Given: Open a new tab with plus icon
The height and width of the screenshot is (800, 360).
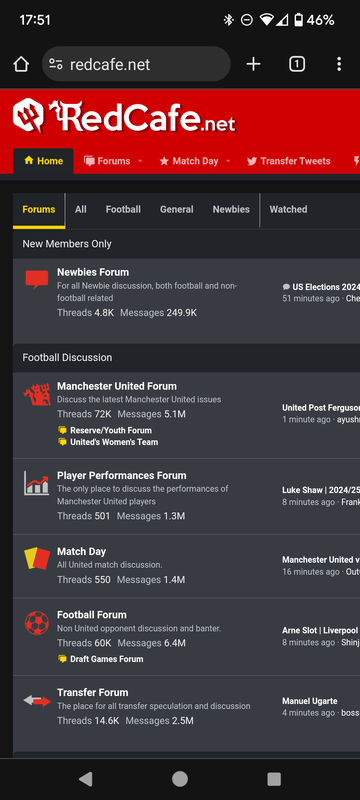Looking at the screenshot, I should pos(253,64).
